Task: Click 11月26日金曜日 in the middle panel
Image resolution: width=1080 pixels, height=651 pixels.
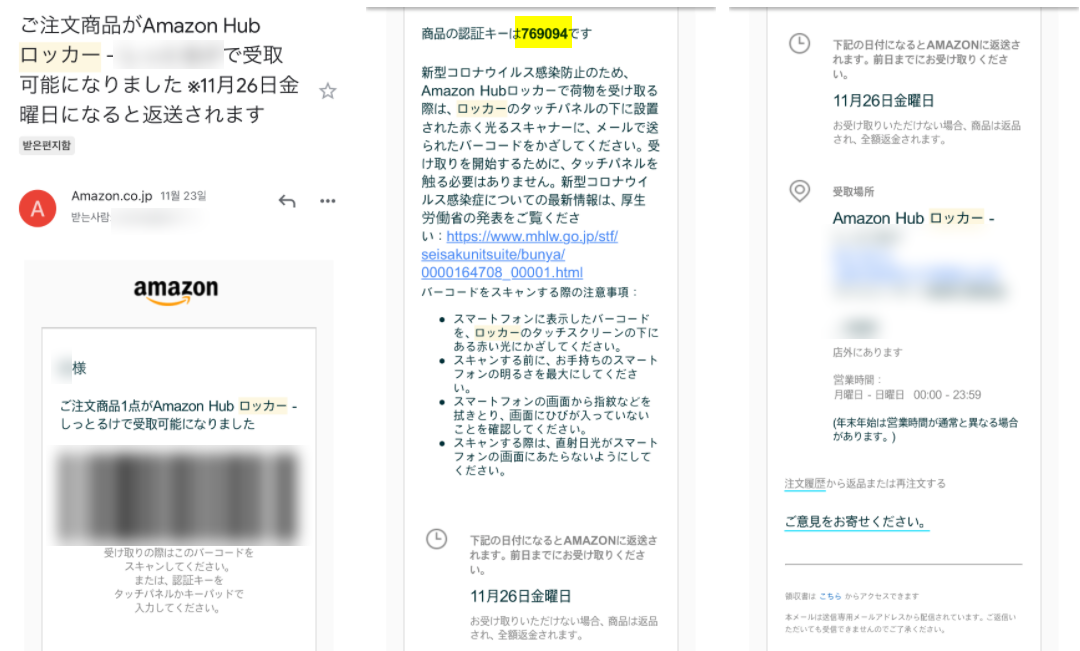Action: coord(521,596)
